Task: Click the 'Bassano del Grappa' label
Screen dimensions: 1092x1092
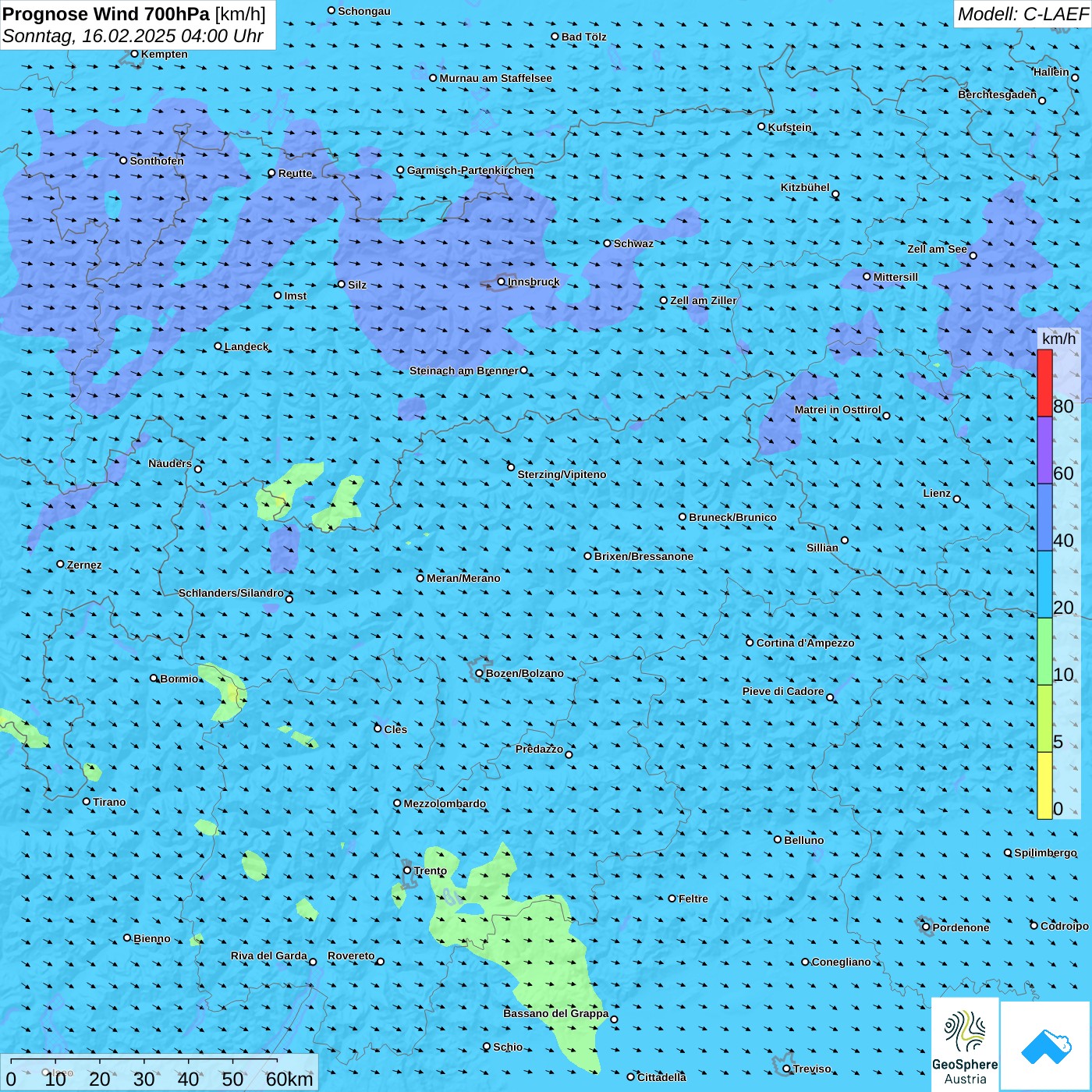Action: [556, 1013]
